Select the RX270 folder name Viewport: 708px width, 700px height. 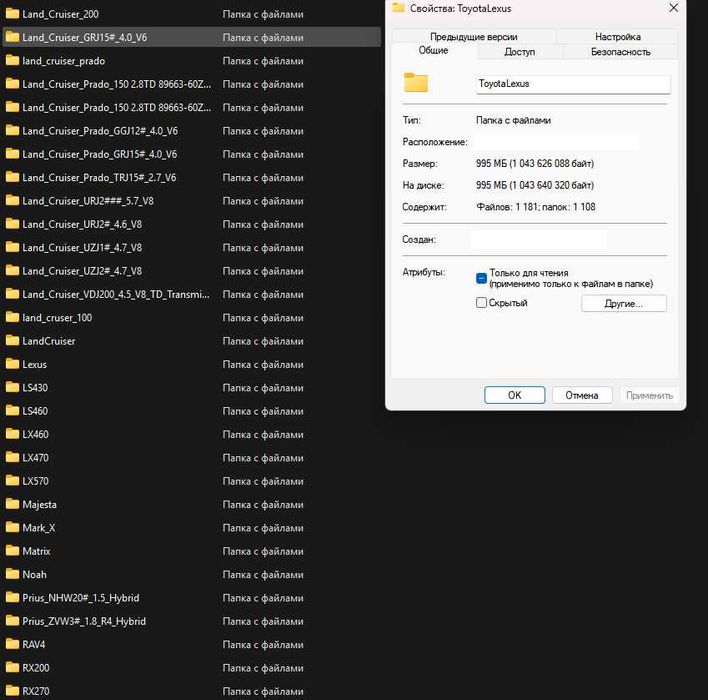click(36, 691)
